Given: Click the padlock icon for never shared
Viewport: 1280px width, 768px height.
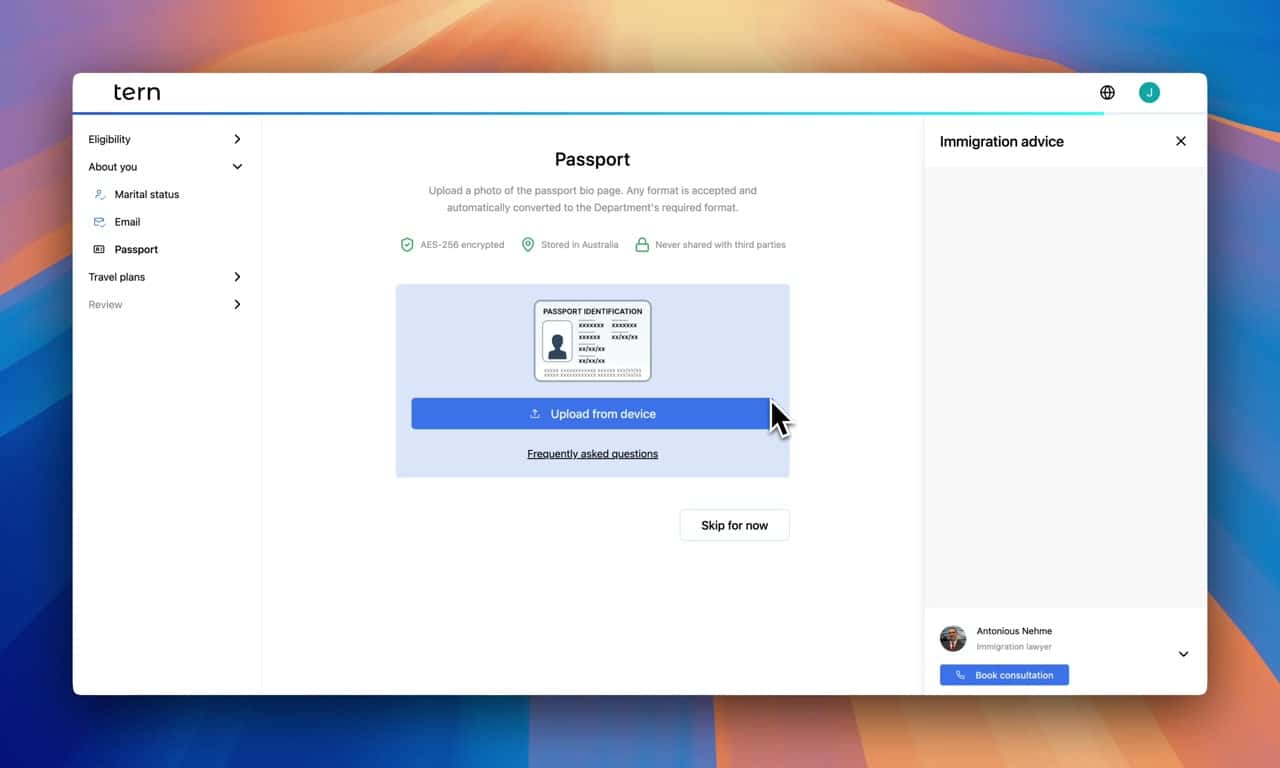Looking at the screenshot, I should point(642,245).
